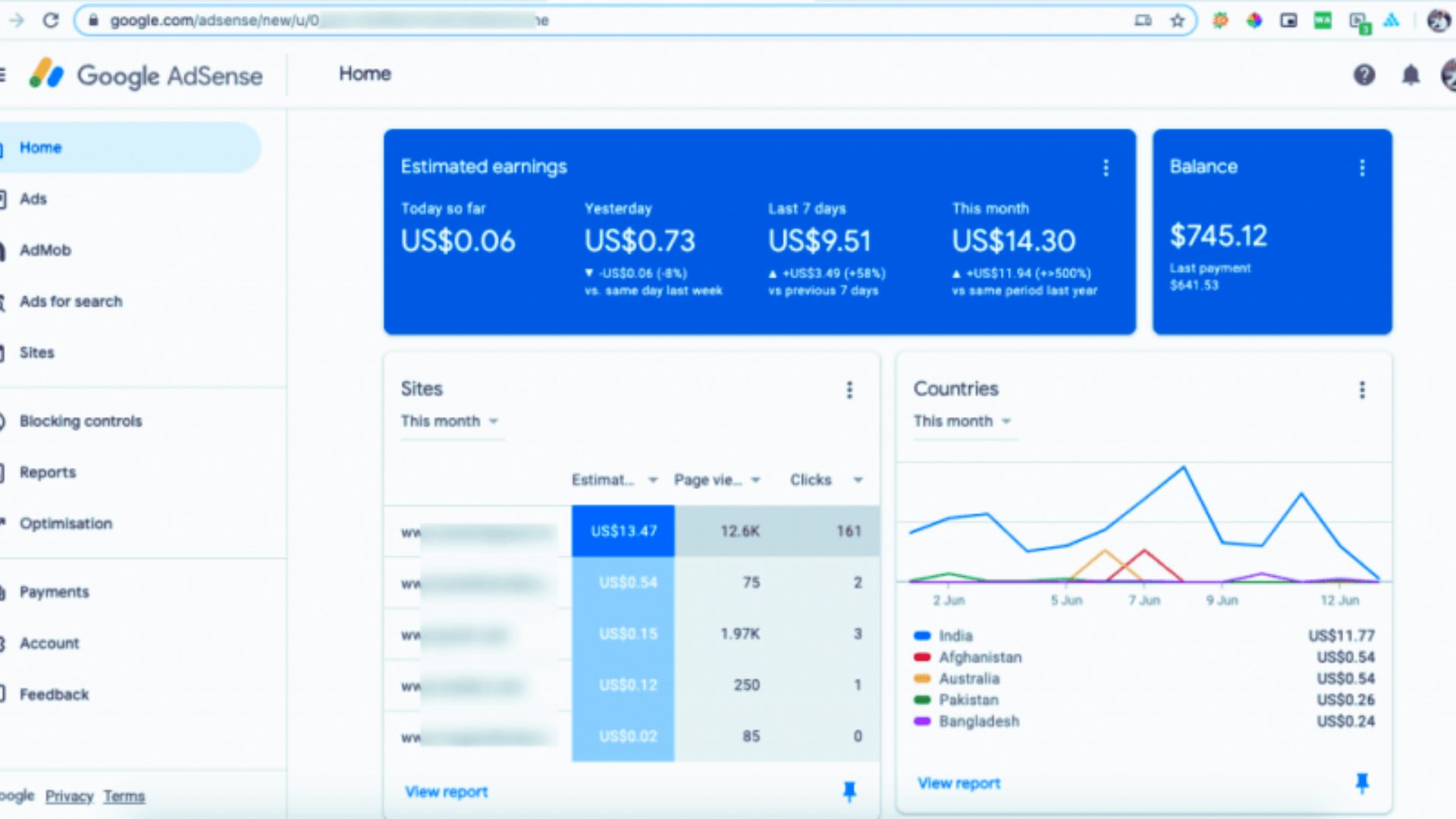
Task: Open the Sites card three-dot menu
Action: (849, 390)
